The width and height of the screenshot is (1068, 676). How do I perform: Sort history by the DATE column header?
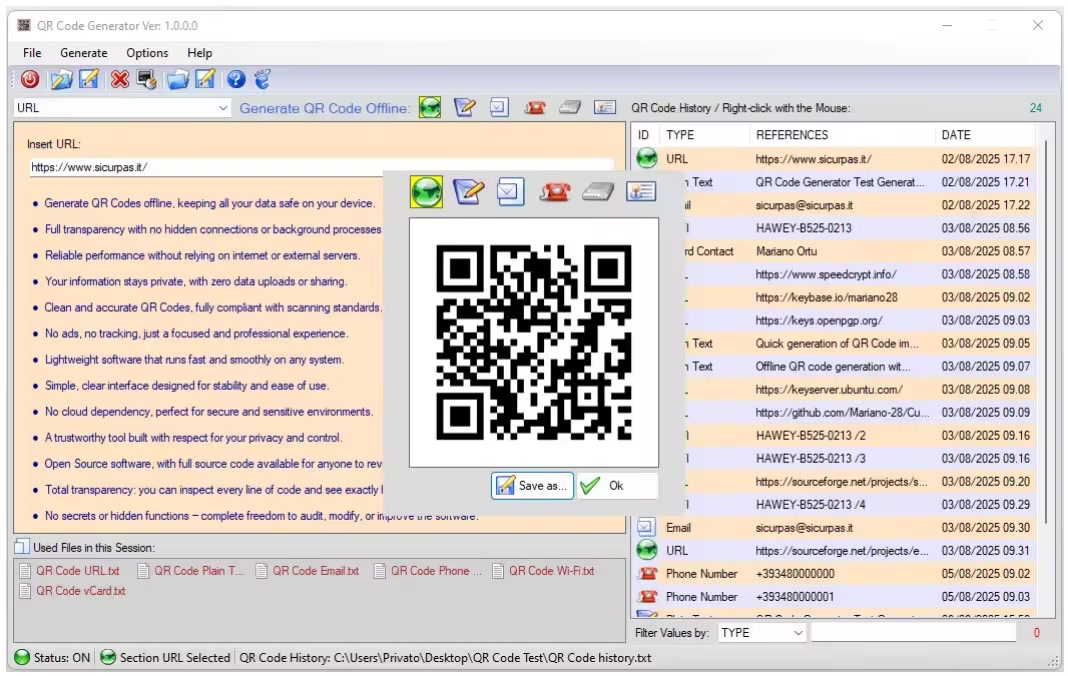986,135
